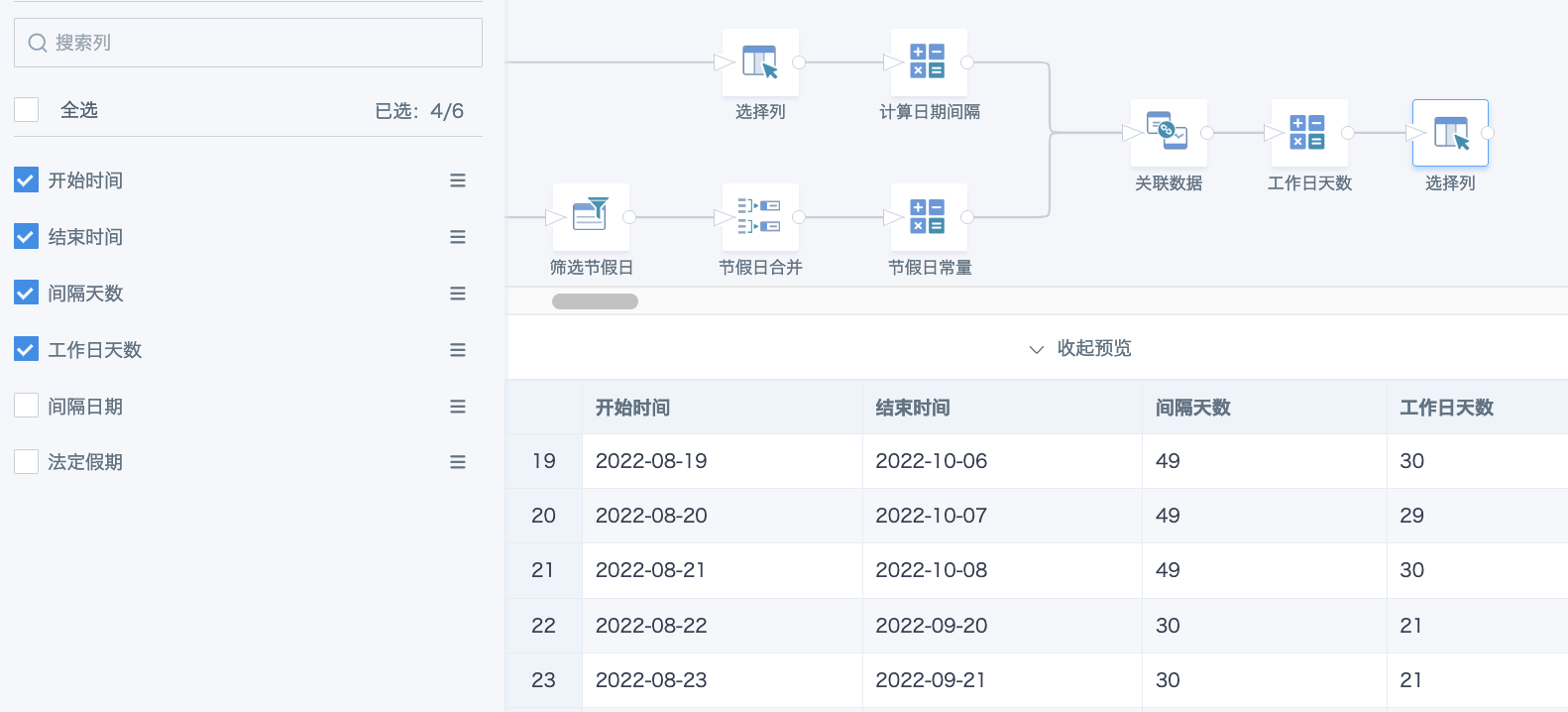Enable the 间隔日期 column checkbox
The image size is (1568, 712).
click(27, 406)
